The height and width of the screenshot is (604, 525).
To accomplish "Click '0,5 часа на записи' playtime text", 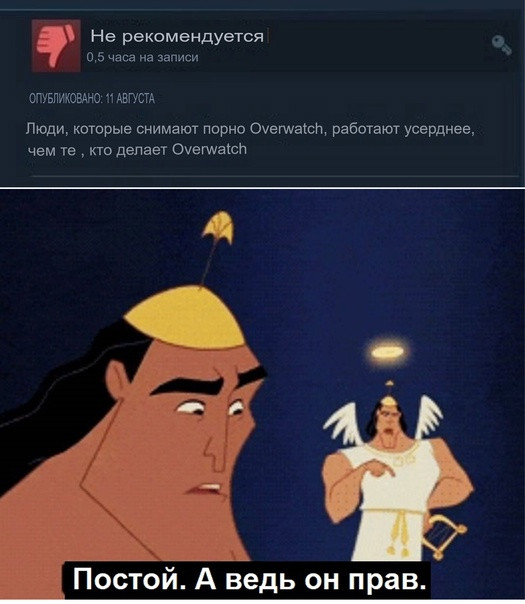I will [143, 57].
